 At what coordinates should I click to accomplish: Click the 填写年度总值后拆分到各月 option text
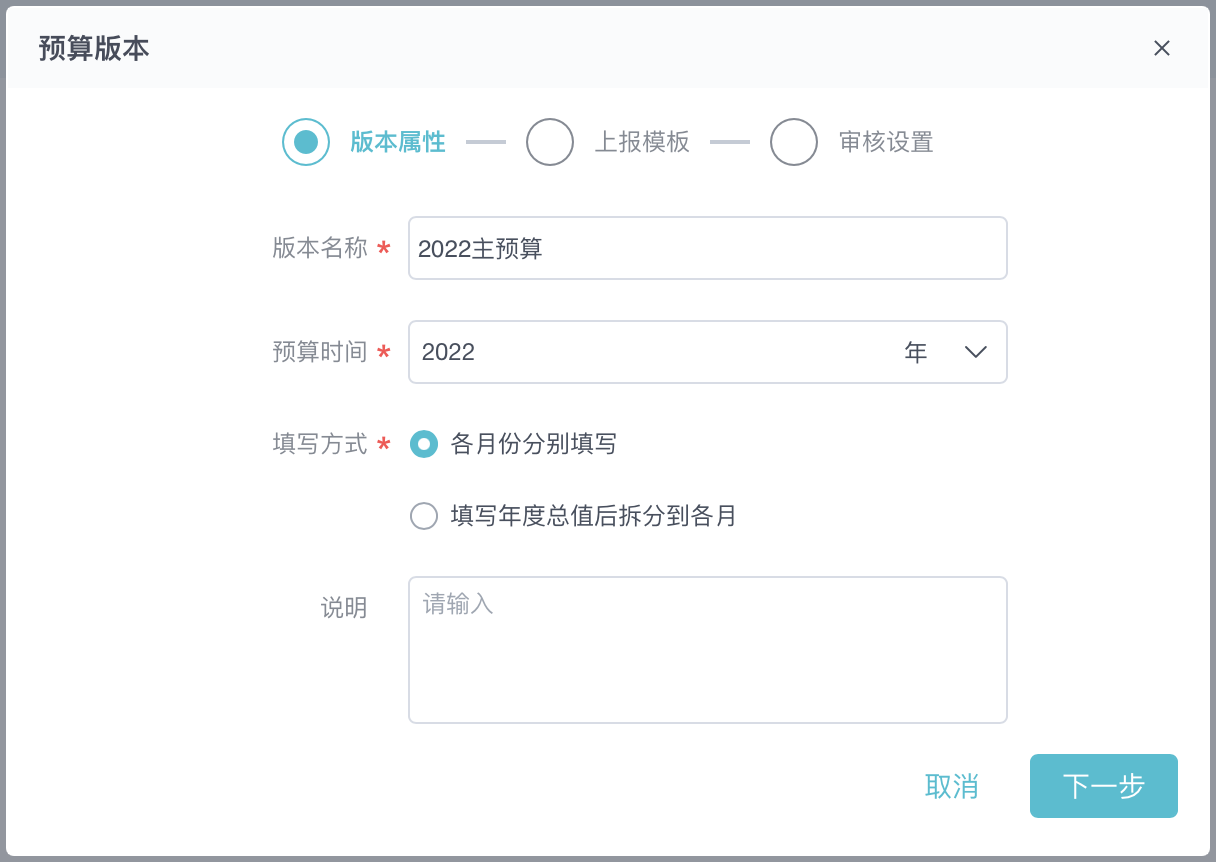click(594, 516)
